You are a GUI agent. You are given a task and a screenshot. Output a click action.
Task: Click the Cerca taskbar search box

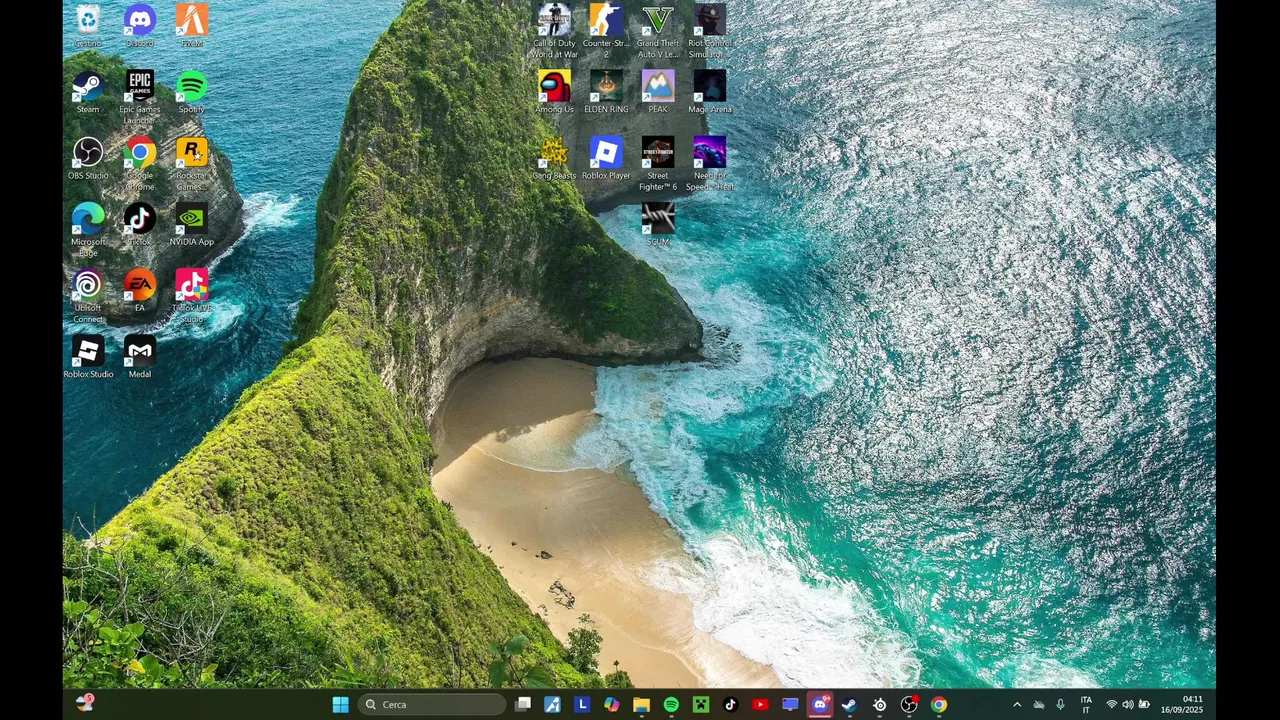pos(432,705)
